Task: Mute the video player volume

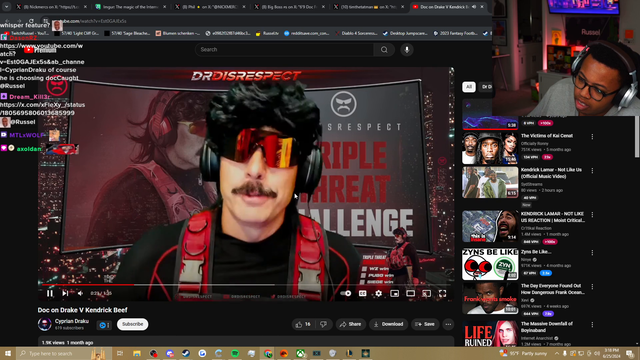Action: (x=80, y=293)
